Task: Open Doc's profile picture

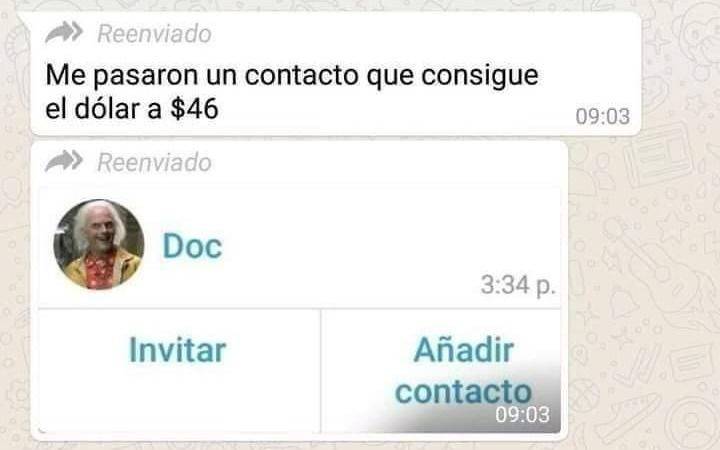Action: point(99,244)
